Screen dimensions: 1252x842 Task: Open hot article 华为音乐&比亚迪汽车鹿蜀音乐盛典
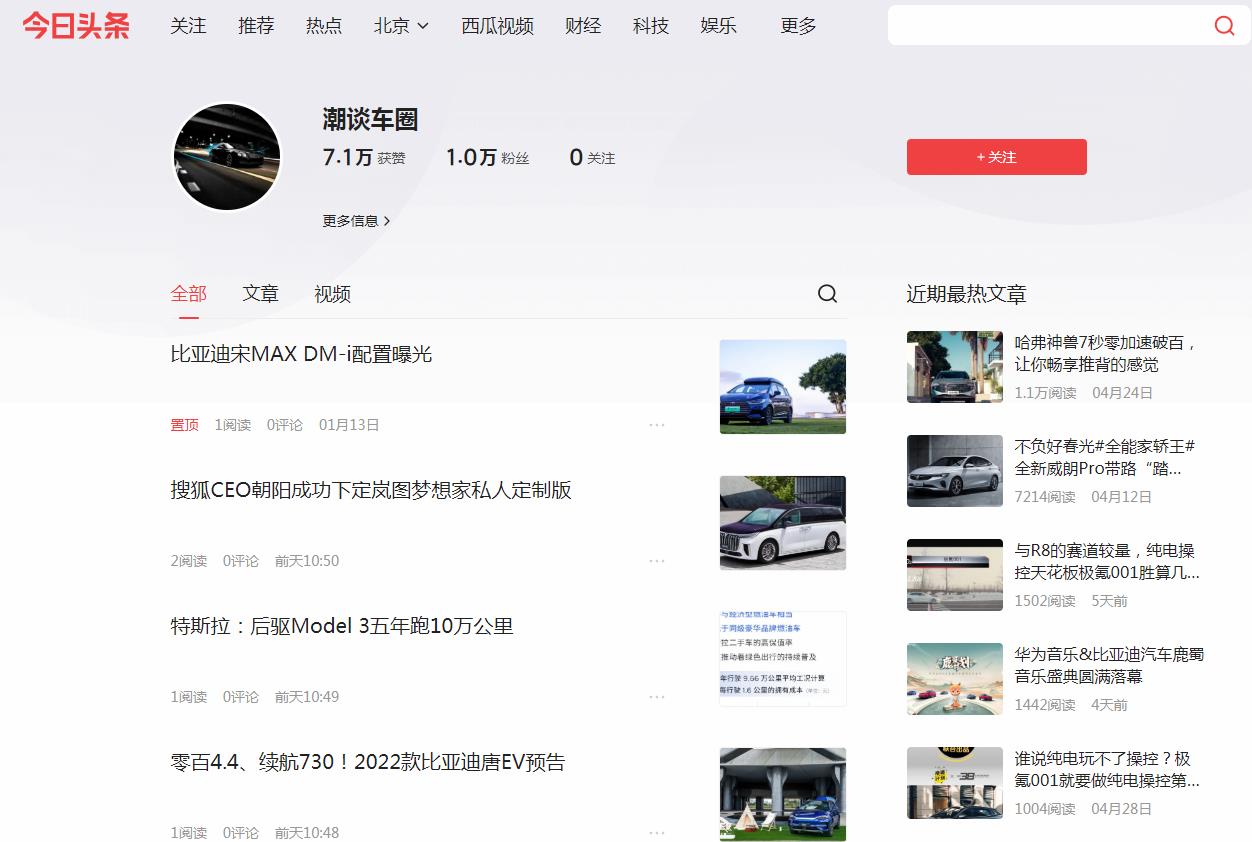pyautogui.click(x=1109, y=666)
